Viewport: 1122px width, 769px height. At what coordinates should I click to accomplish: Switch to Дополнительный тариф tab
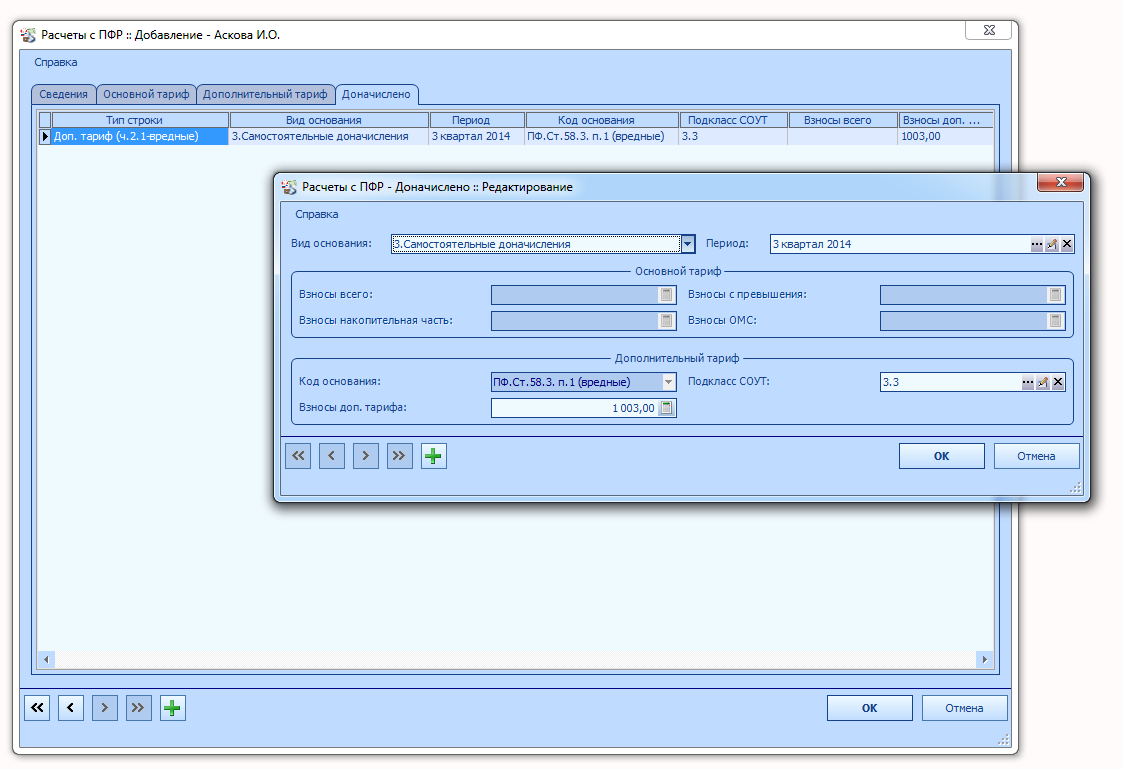click(x=265, y=94)
